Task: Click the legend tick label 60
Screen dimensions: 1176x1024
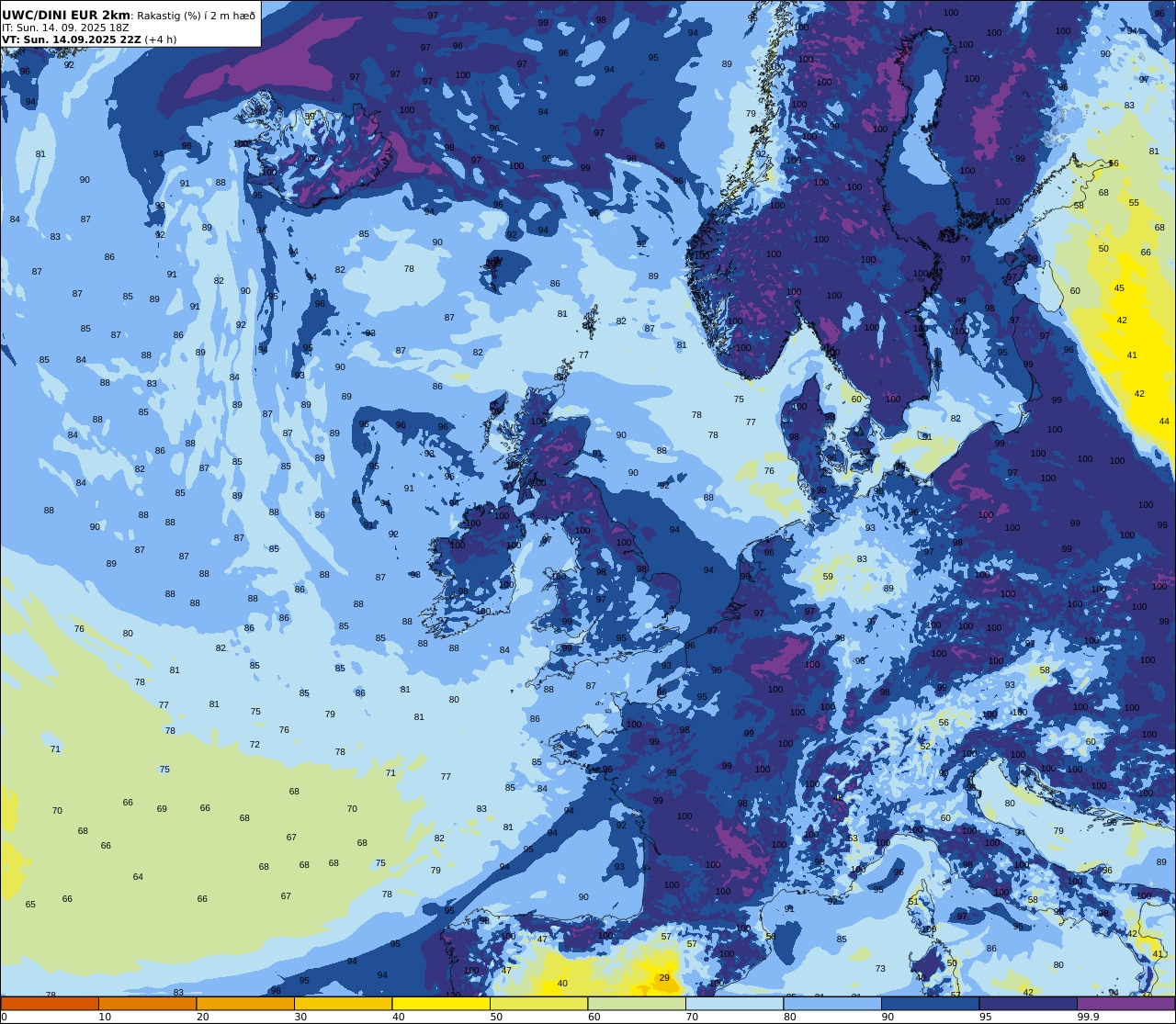Action: click(594, 1017)
